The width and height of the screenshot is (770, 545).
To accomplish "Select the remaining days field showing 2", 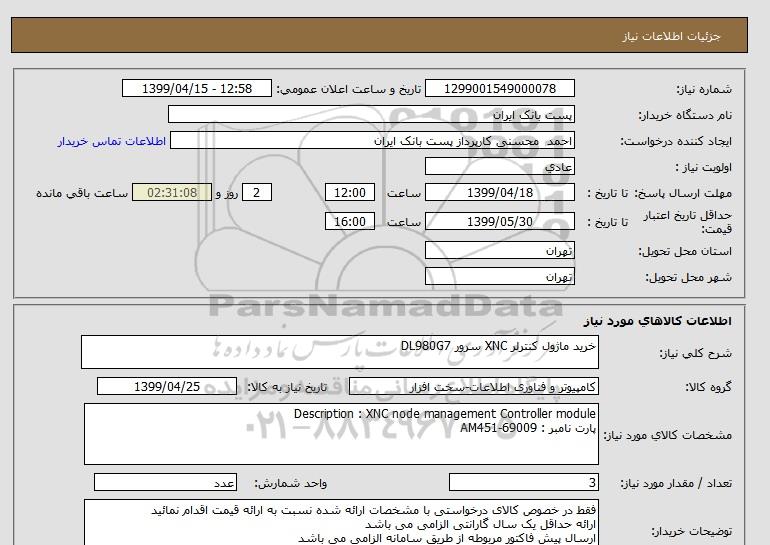I will (x=256, y=192).
